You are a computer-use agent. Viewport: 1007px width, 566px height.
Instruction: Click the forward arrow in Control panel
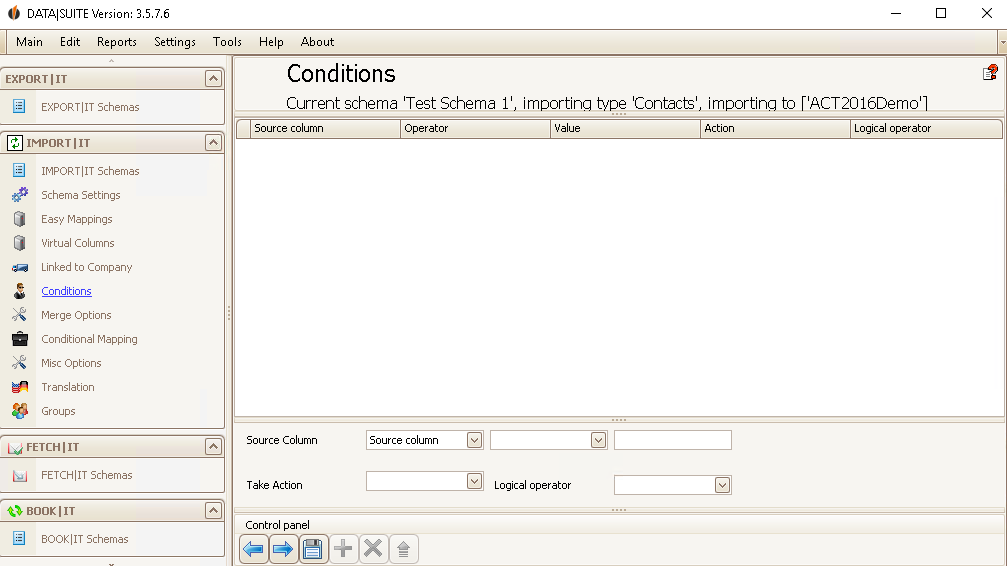(283, 549)
